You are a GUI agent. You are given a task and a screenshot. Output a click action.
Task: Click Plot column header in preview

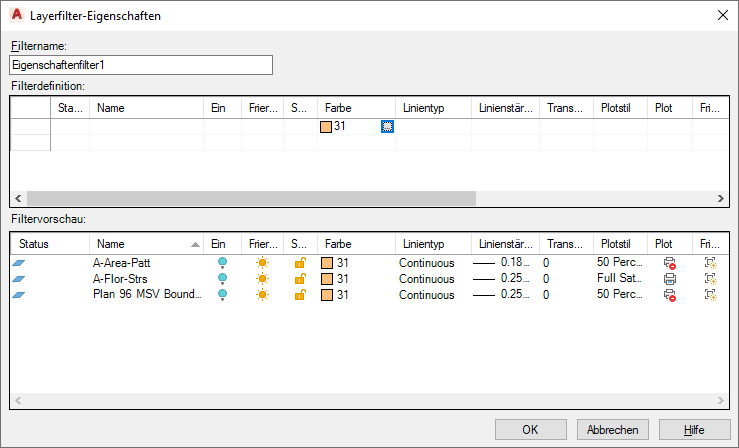pyautogui.click(x=670, y=244)
